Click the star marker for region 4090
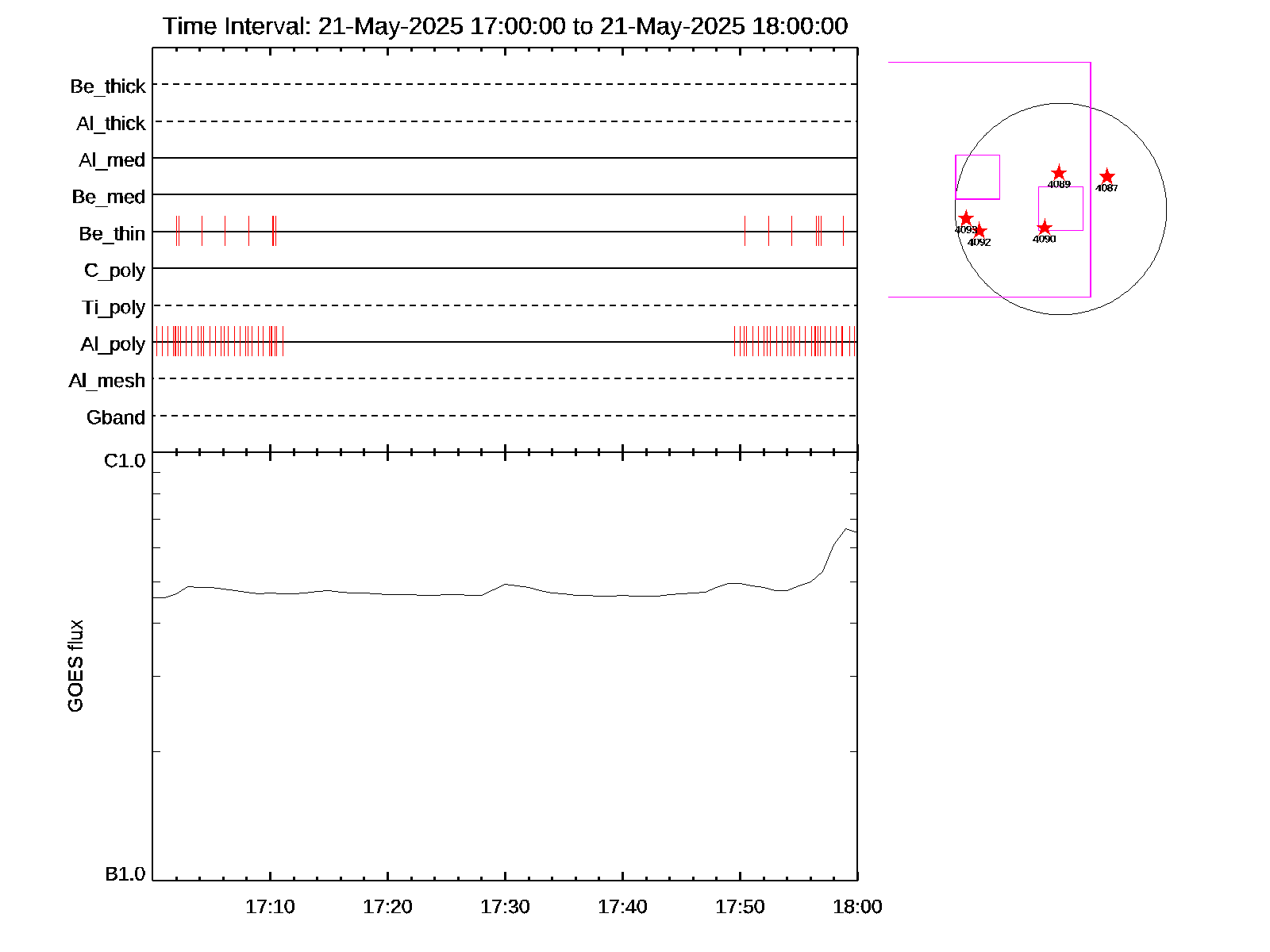1270x952 pixels. [x=1045, y=228]
